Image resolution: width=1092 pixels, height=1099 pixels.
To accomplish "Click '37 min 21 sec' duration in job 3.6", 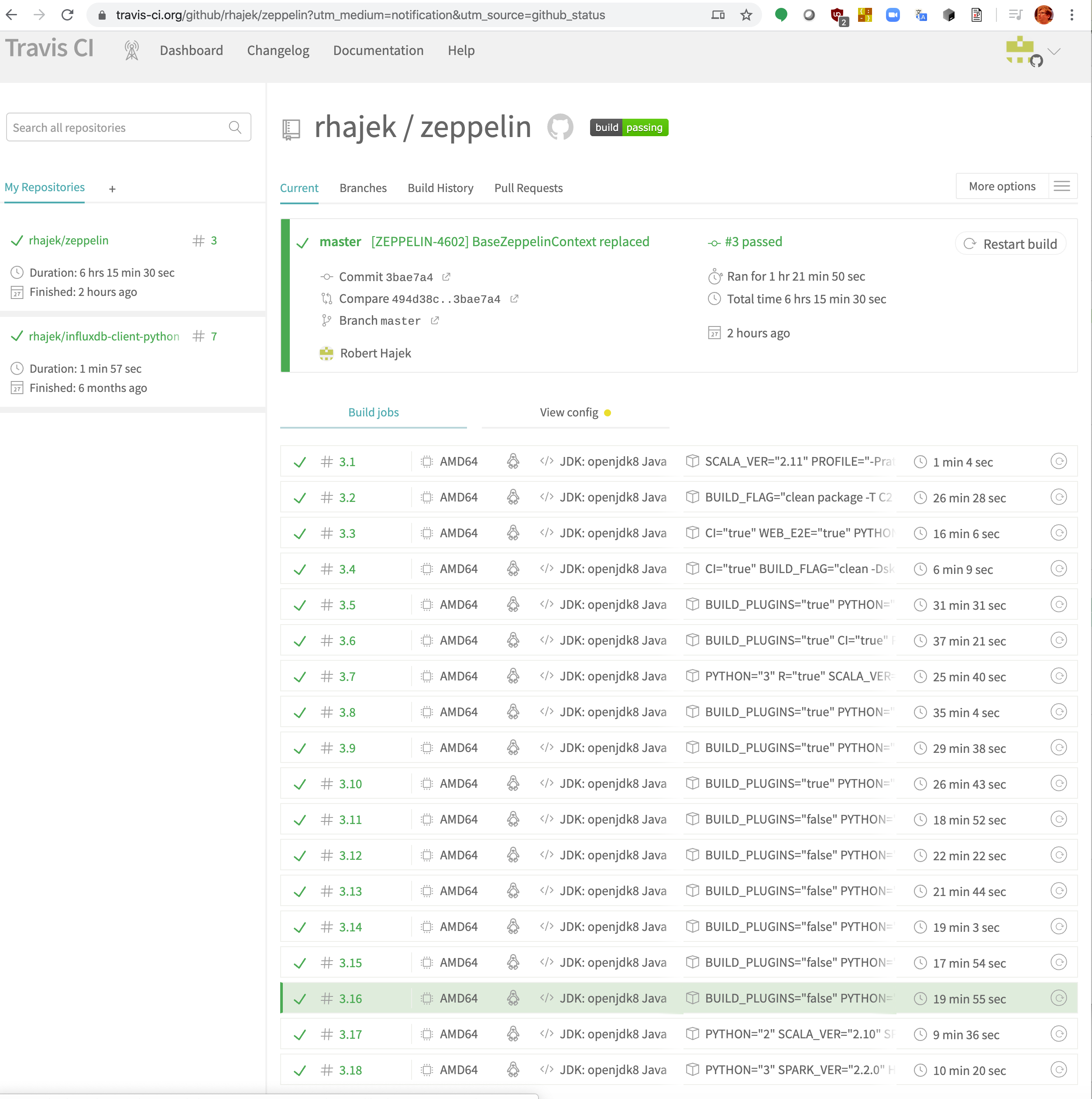I will point(969,641).
